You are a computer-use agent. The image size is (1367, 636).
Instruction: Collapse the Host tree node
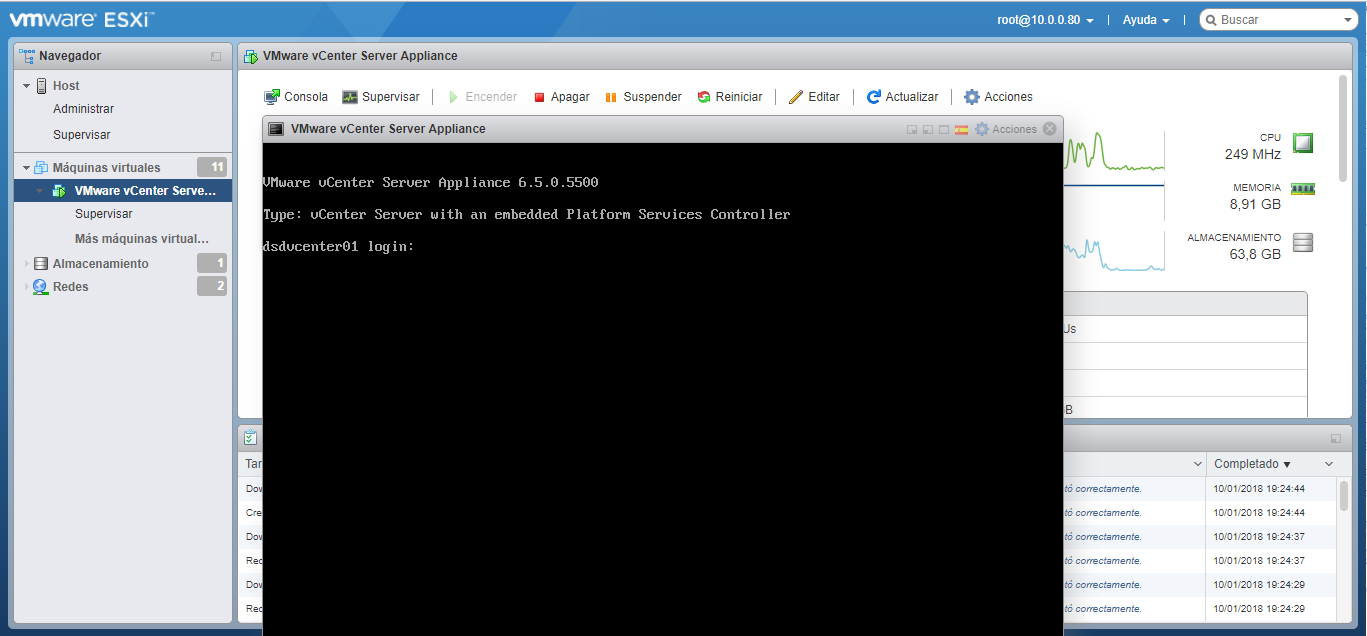coord(26,86)
